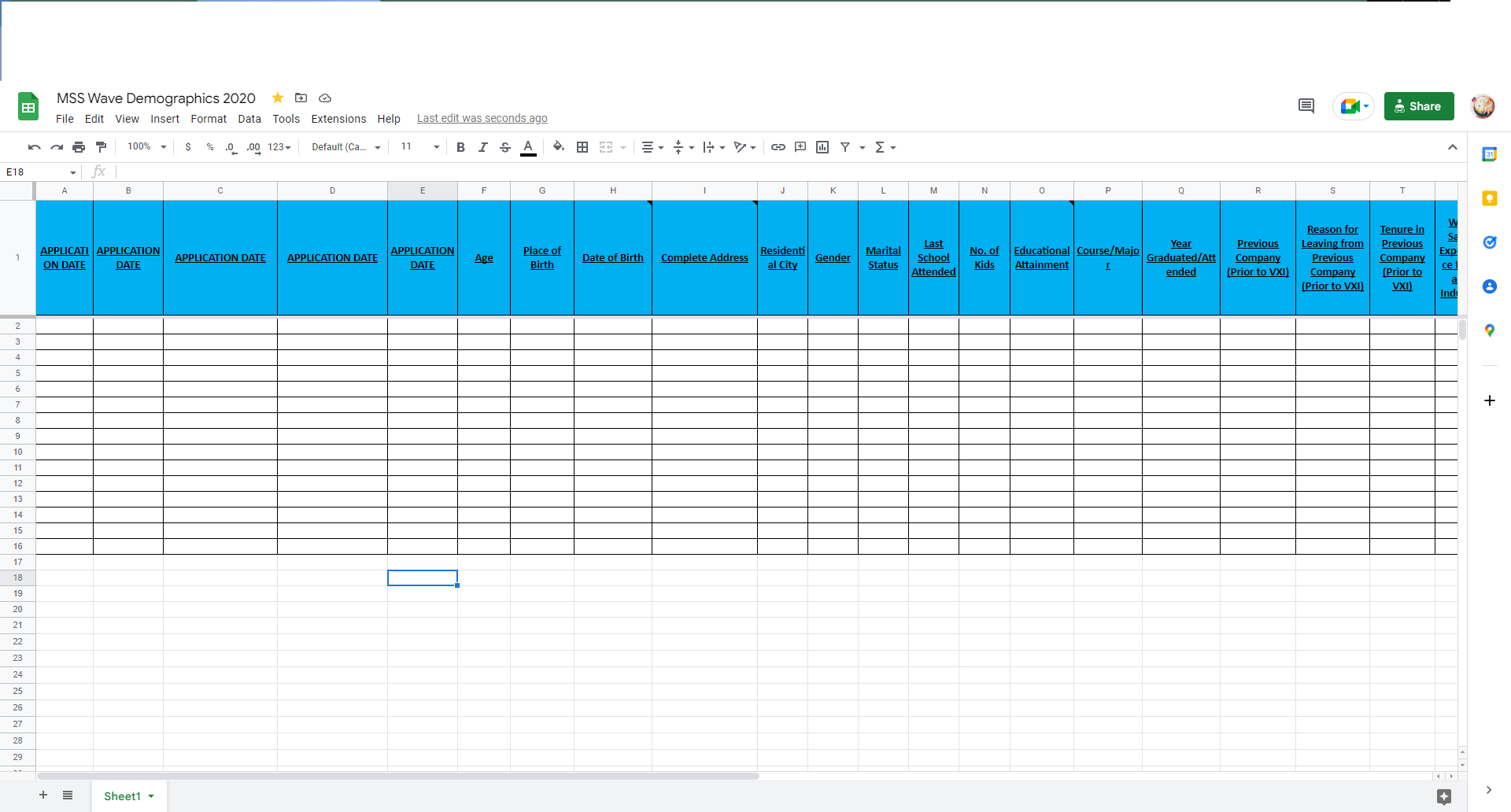Hide side panel with chevron
Image resolution: width=1511 pixels, height=812 pixels.
[x=1489, y=790]
